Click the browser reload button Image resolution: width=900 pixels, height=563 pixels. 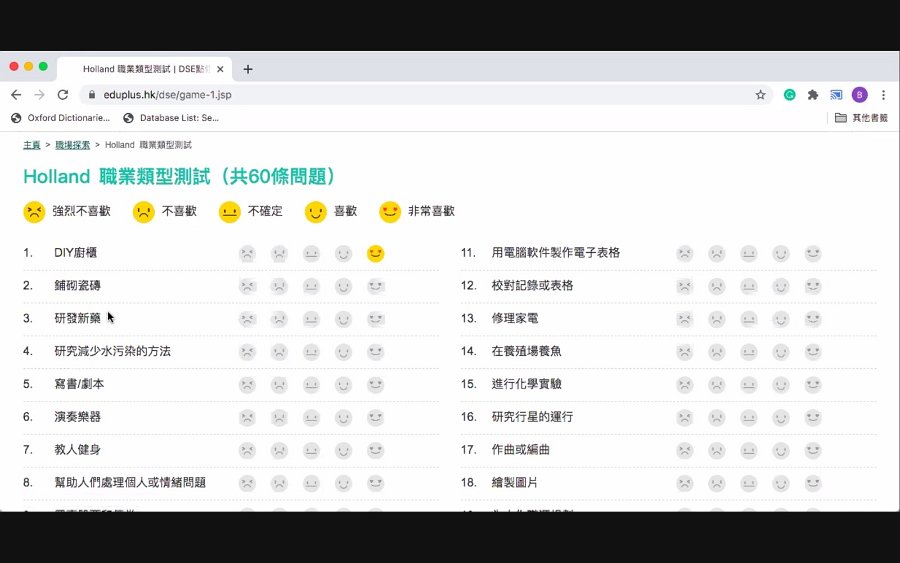63,95
